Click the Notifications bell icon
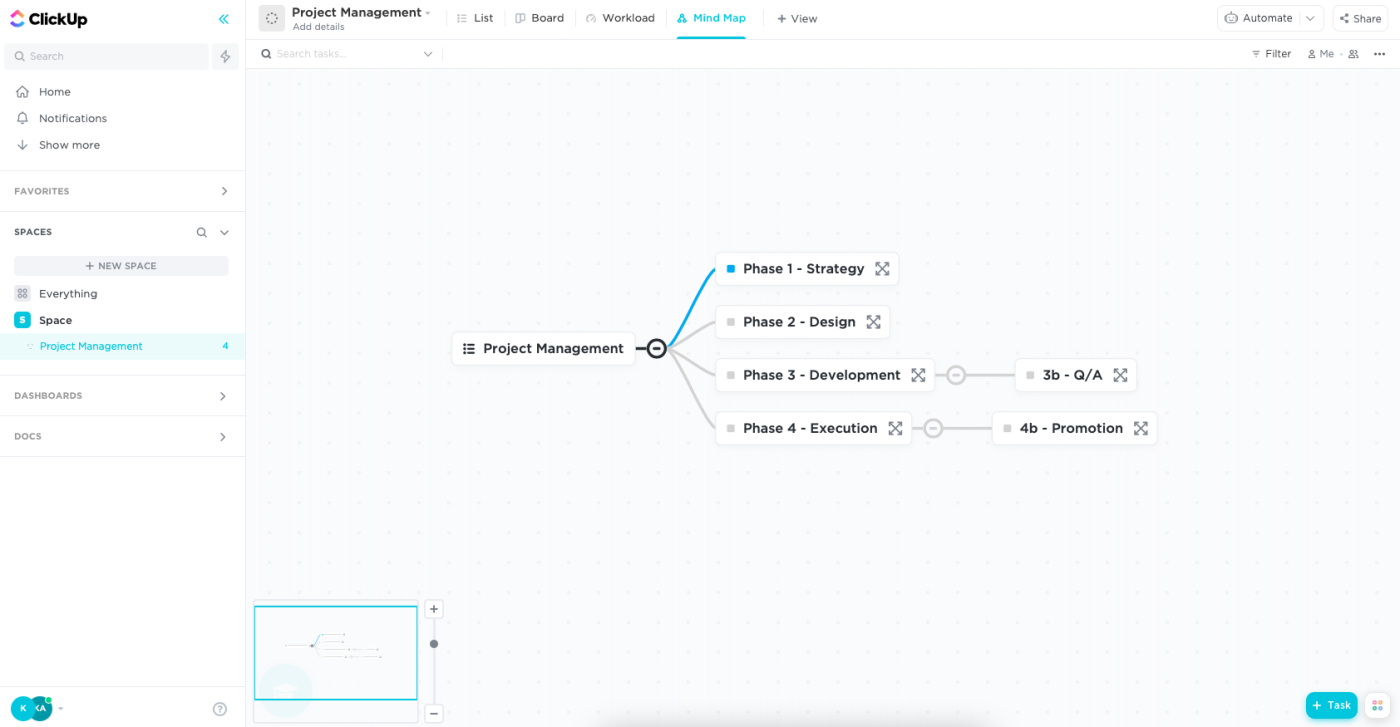The width and height of the screenshot is (1400, 727). (x=22, y=118)
